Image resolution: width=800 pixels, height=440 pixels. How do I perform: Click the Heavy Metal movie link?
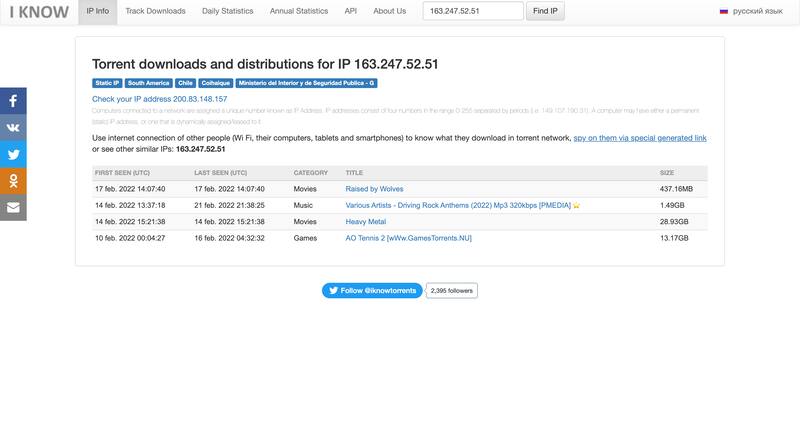(365, 221)
